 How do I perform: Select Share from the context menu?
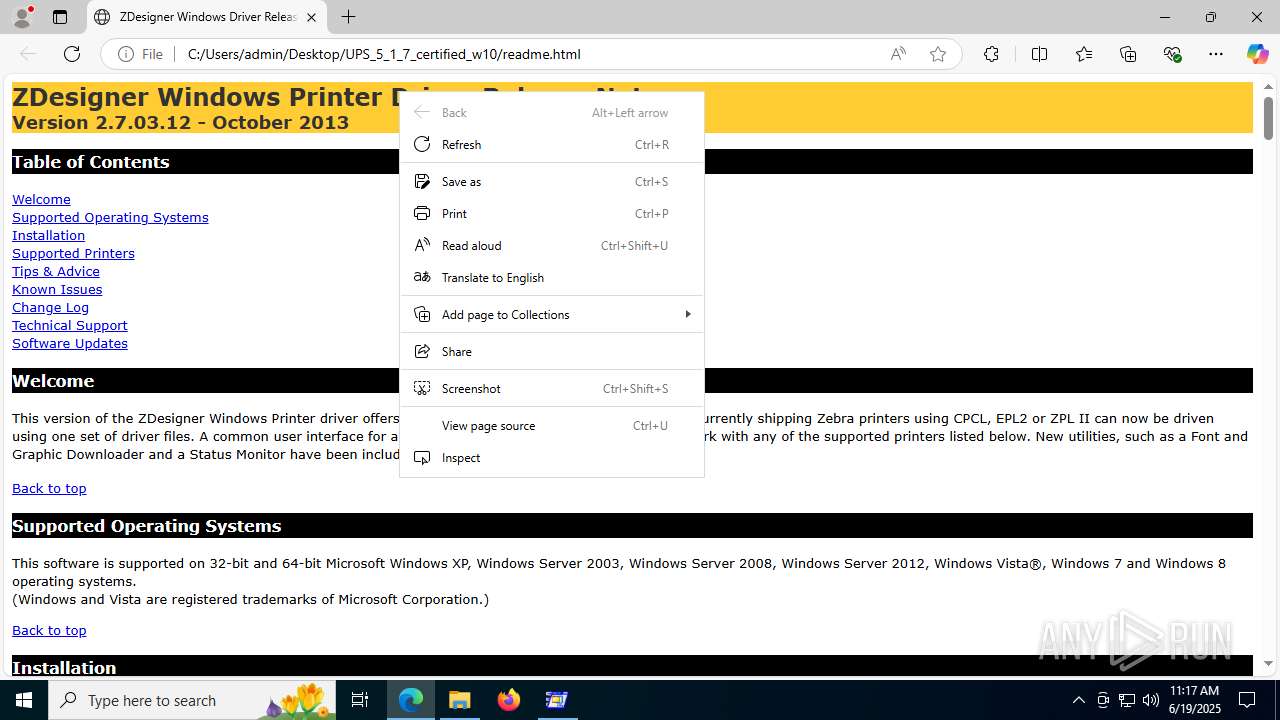(x=552, y=351)
